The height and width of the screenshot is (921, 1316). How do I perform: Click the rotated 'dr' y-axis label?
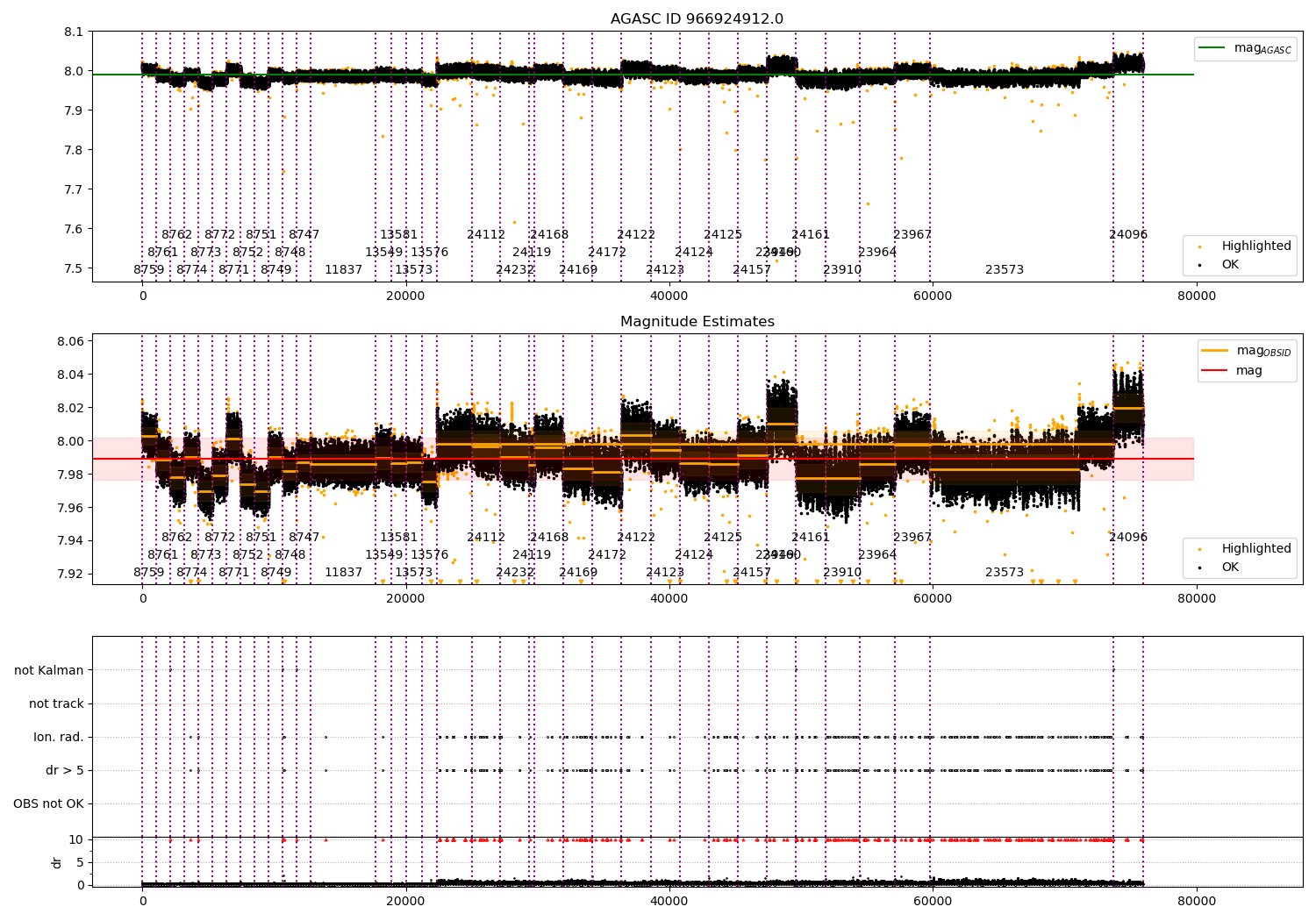(x=57, y=862)
